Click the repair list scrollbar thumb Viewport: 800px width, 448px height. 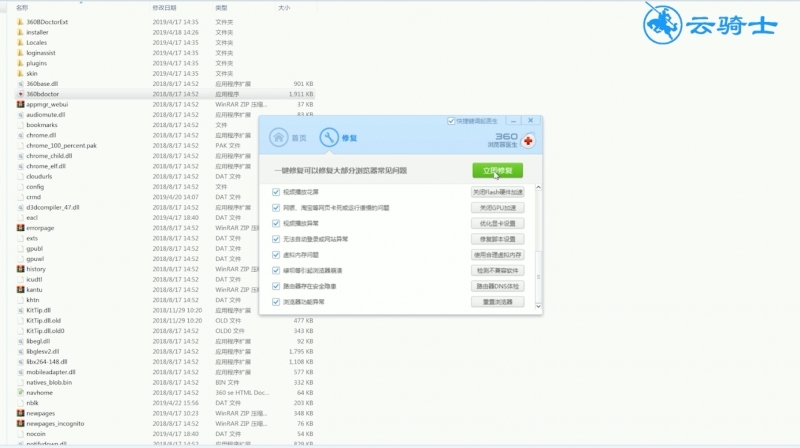pyautogui.click(x=538, y=276)
